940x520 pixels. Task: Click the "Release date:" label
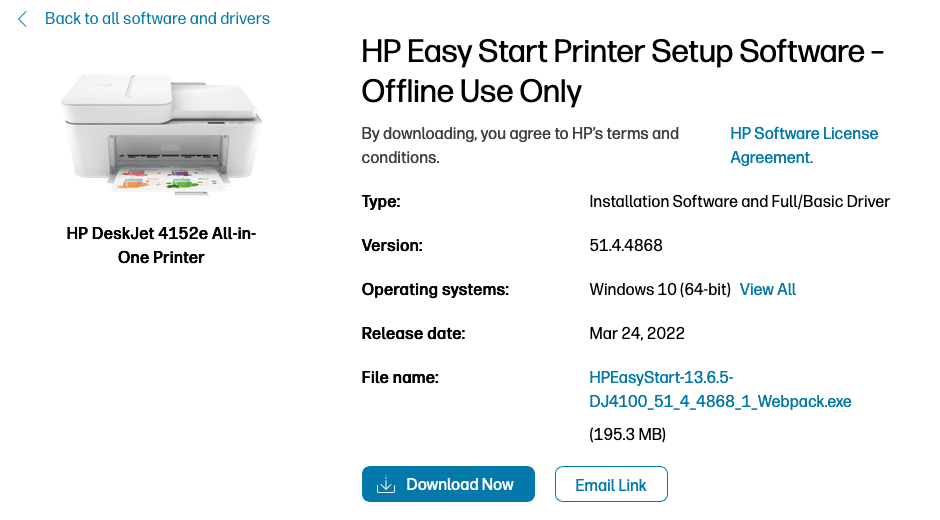pyautogui.click(x=413, y=334)
